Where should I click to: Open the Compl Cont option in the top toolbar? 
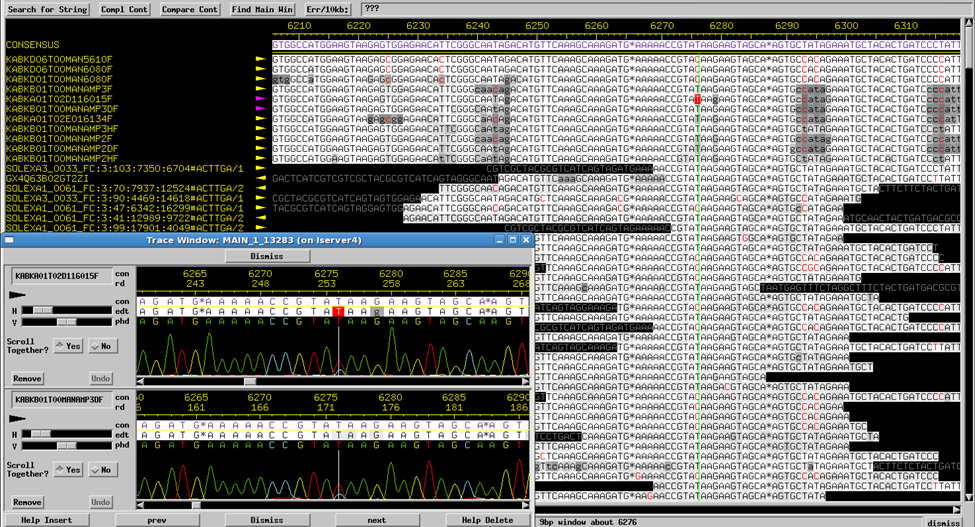(124, 9)
